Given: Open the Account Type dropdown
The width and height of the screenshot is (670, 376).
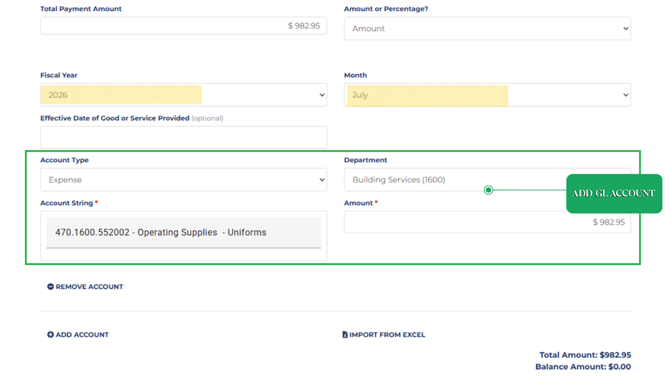Looking at the screenshot, I should [x=184, y=180].
